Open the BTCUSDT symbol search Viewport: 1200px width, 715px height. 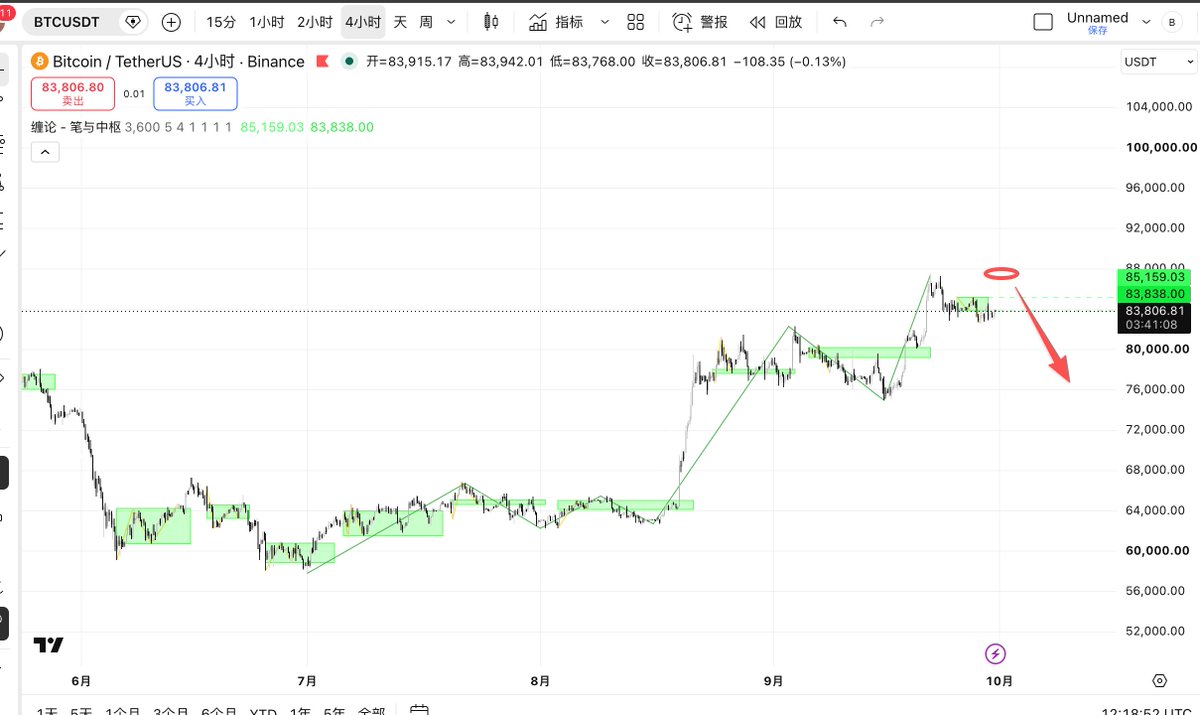(66, 22)
